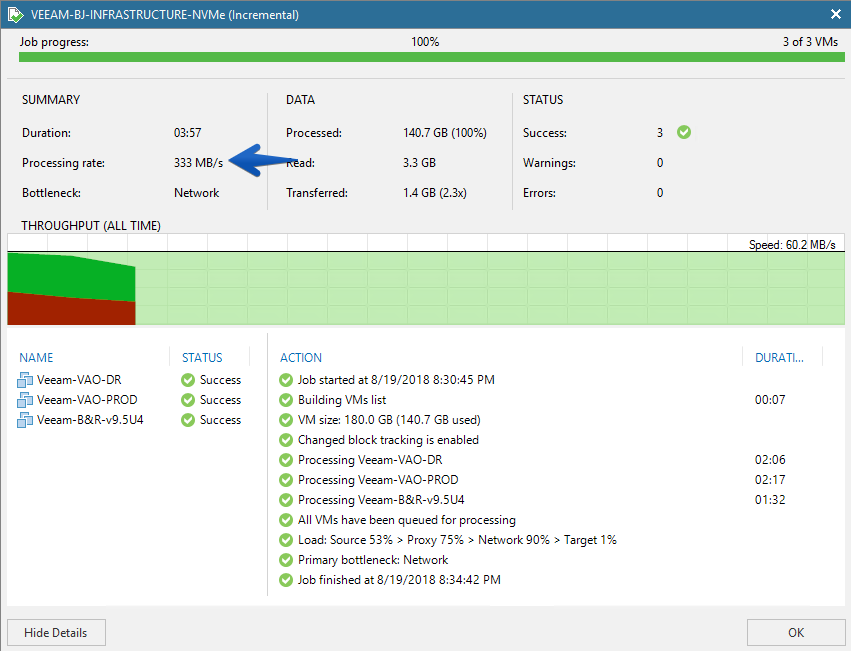Click checkmark beside All VMs queued entry

click(286, 520)
